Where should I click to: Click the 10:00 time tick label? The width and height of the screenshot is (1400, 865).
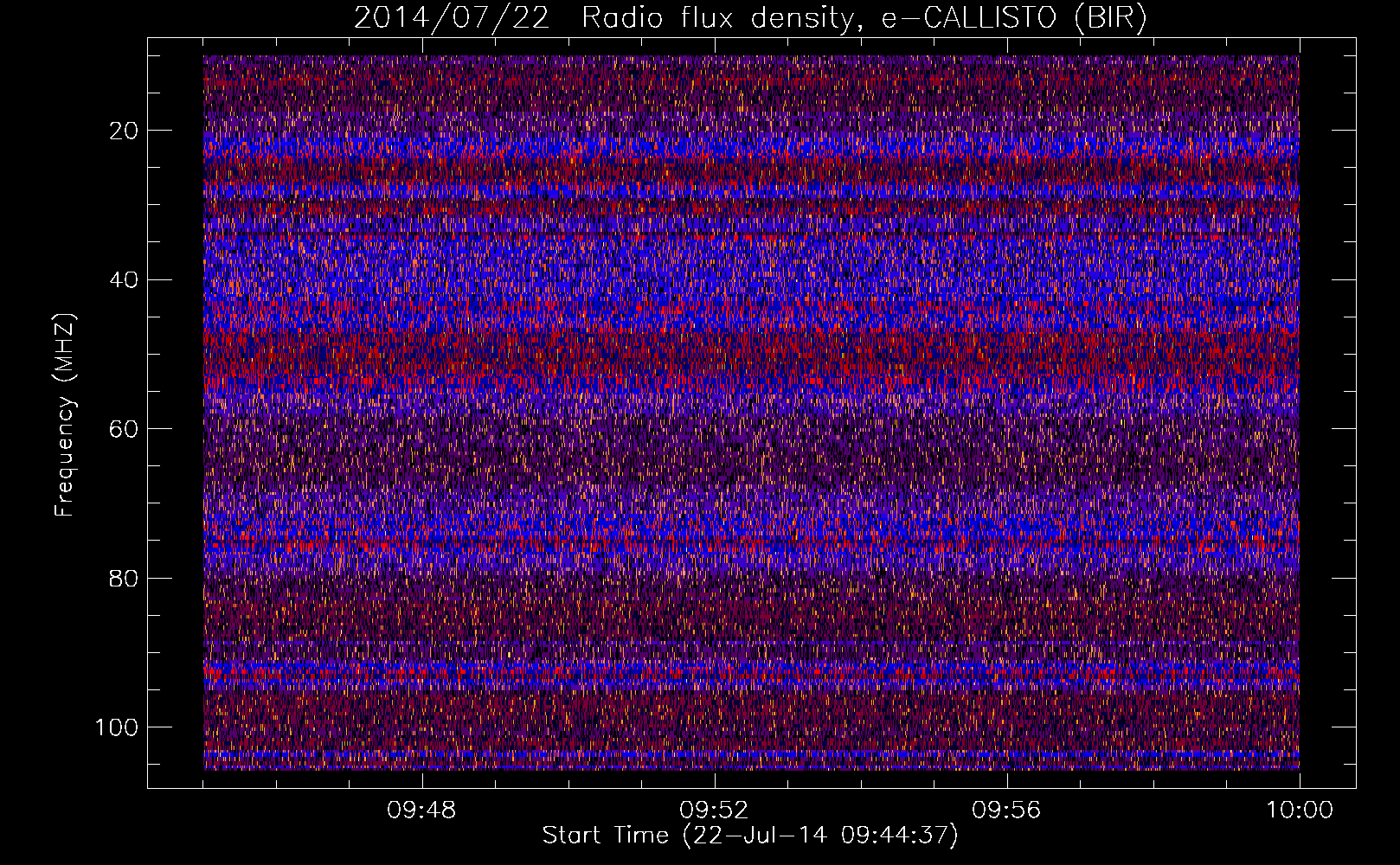click(1300, 811)
